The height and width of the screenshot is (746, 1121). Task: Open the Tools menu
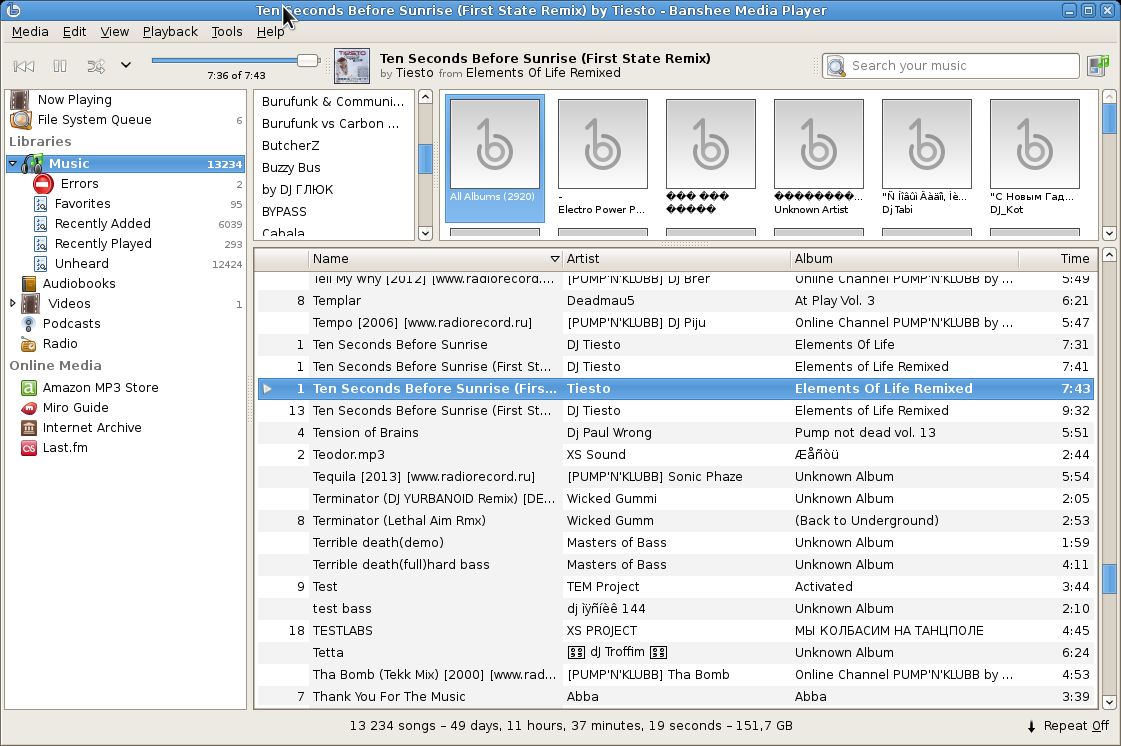click(x=227, y=31)
